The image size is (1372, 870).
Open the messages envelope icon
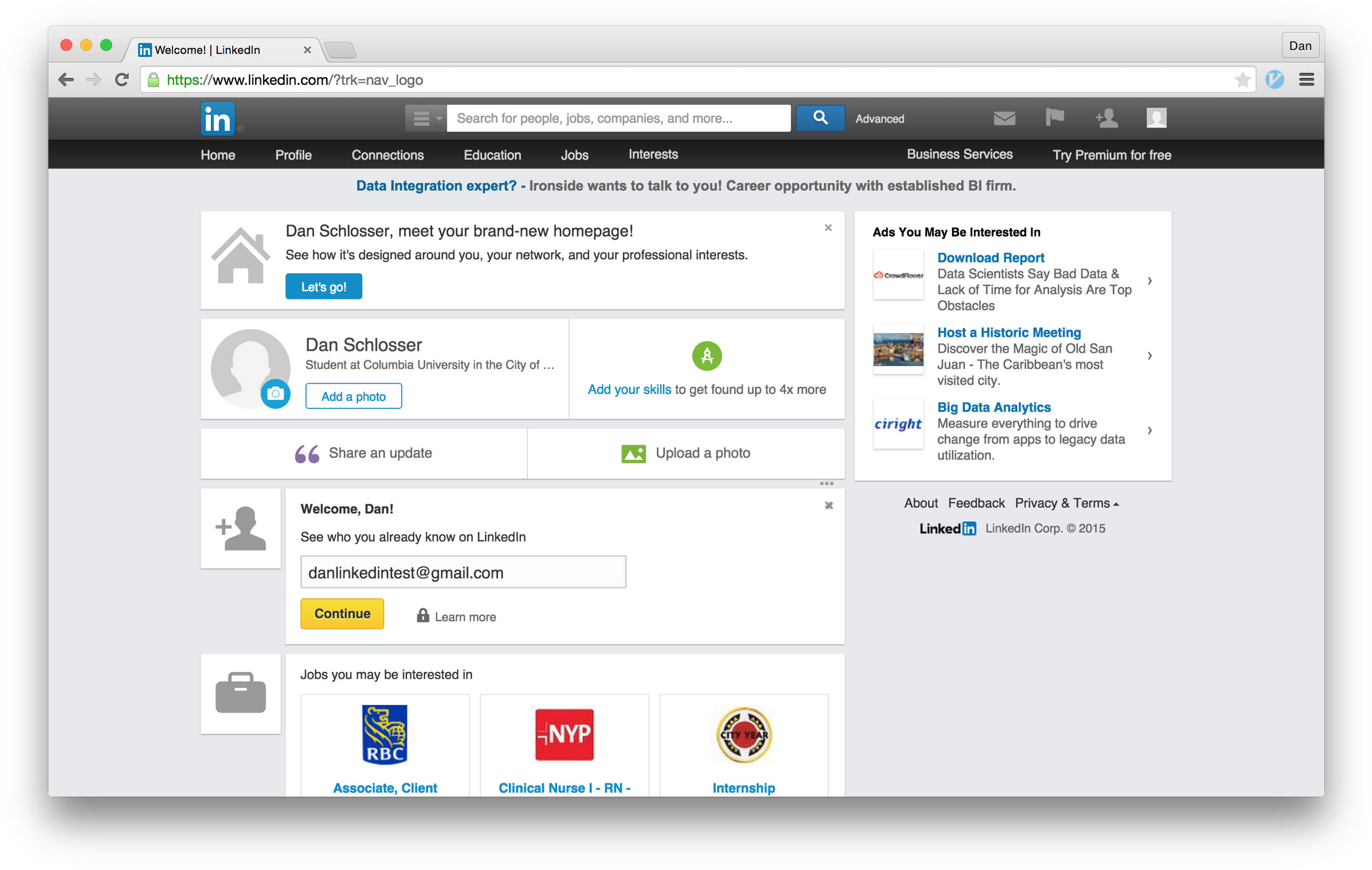pyautogui.click(x=1004, y=118)
